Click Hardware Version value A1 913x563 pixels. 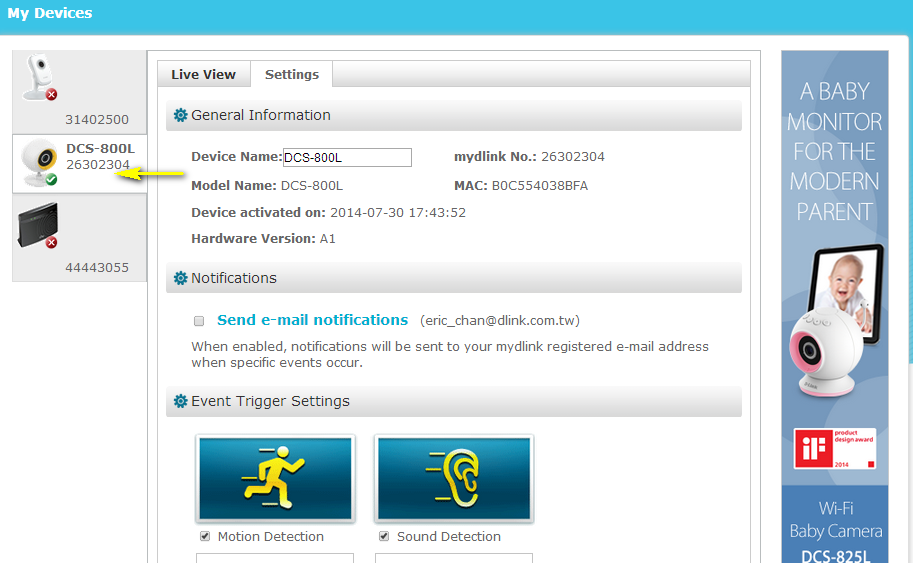click(x=327, y=239)
